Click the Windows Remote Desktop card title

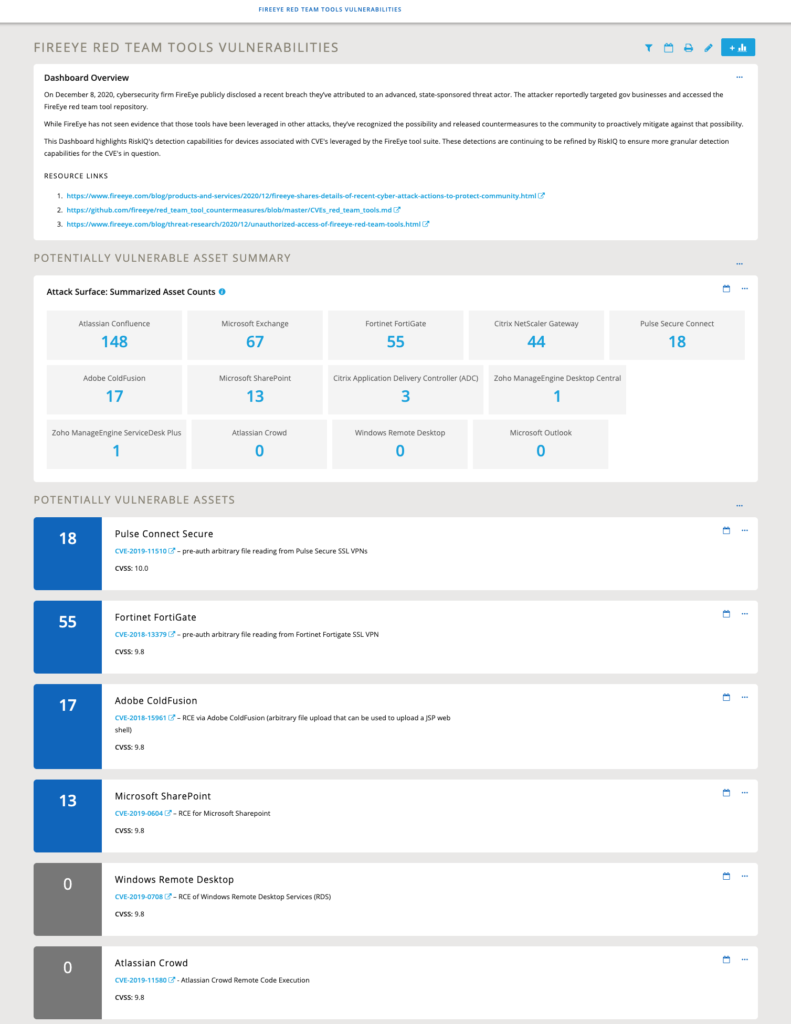click(174, 880)
